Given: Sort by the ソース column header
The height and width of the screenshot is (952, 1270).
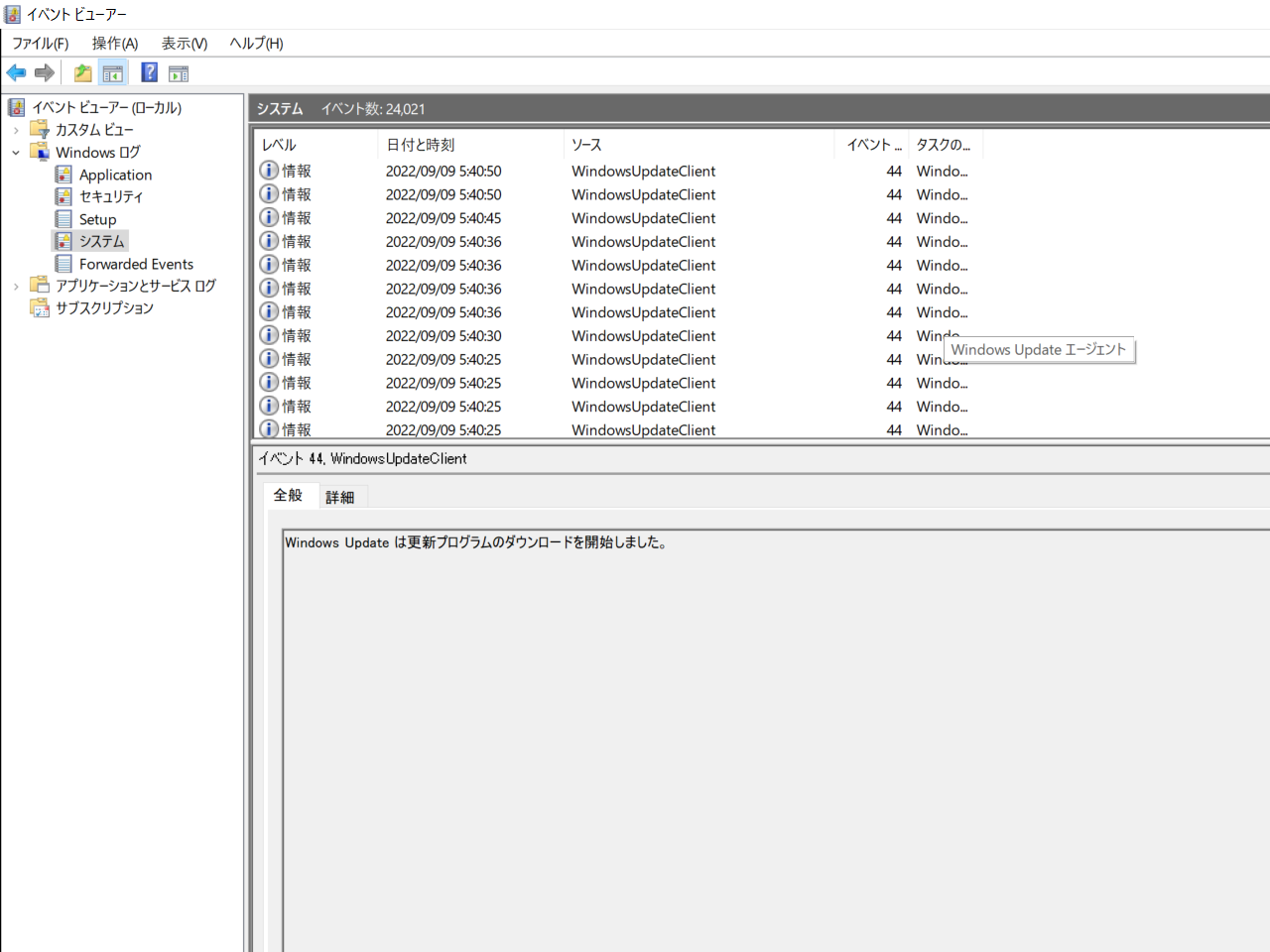Looking at the screenshot, I should tap(699, 145).
